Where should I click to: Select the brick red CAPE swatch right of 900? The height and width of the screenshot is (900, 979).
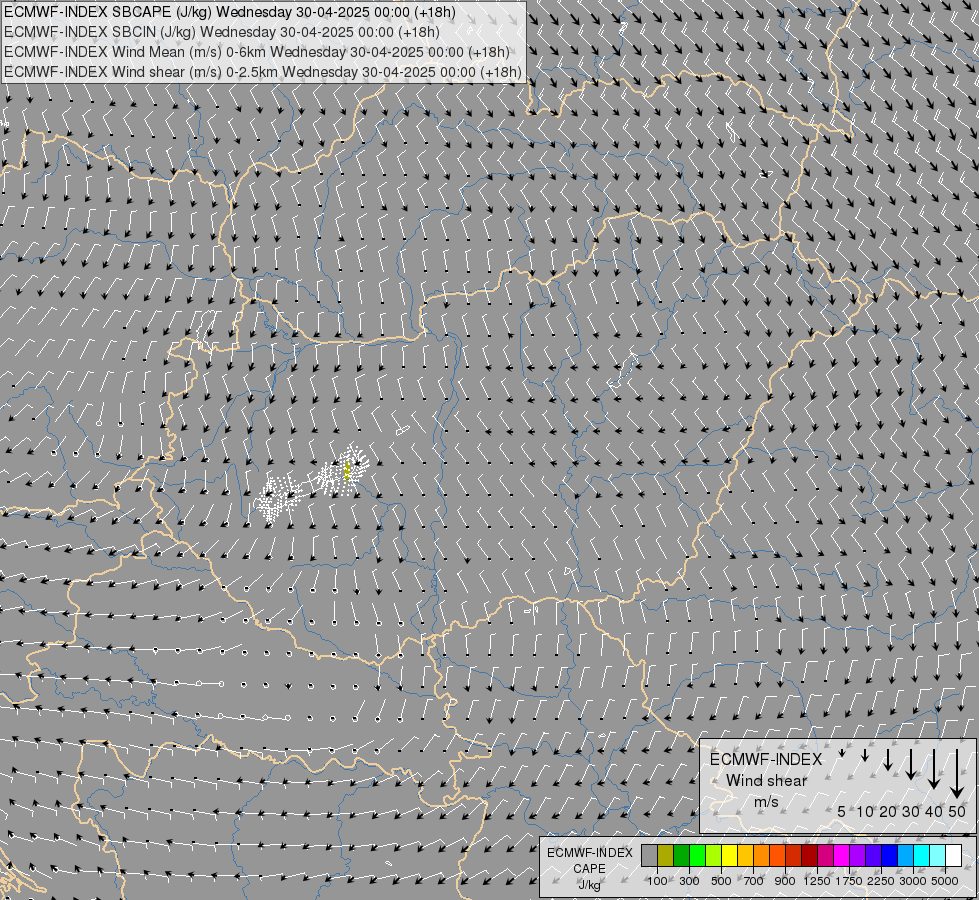(794, 855)
